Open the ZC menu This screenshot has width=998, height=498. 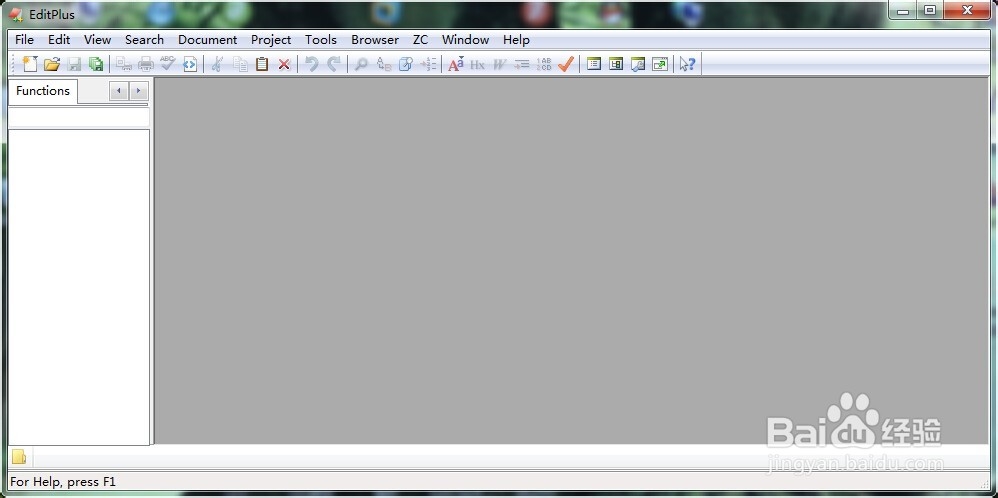coord(421,39)
